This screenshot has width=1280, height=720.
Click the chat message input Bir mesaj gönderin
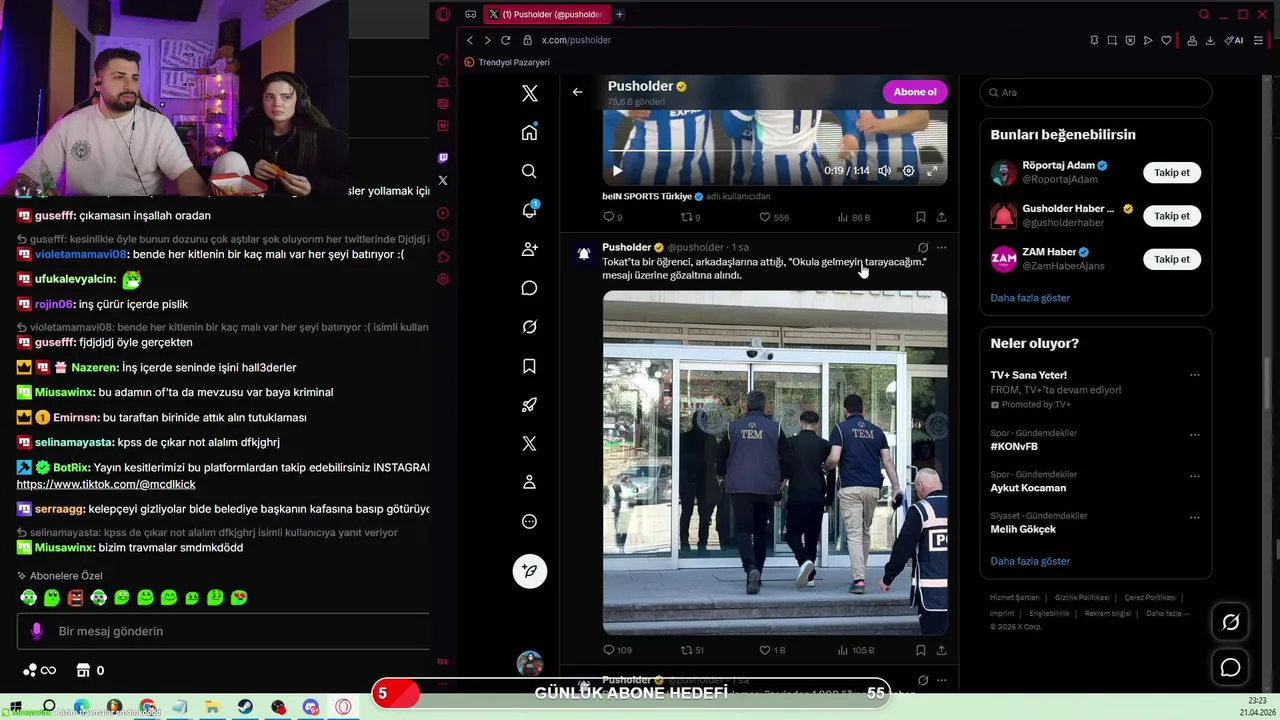pyautogui.click(x=223, y=631)
